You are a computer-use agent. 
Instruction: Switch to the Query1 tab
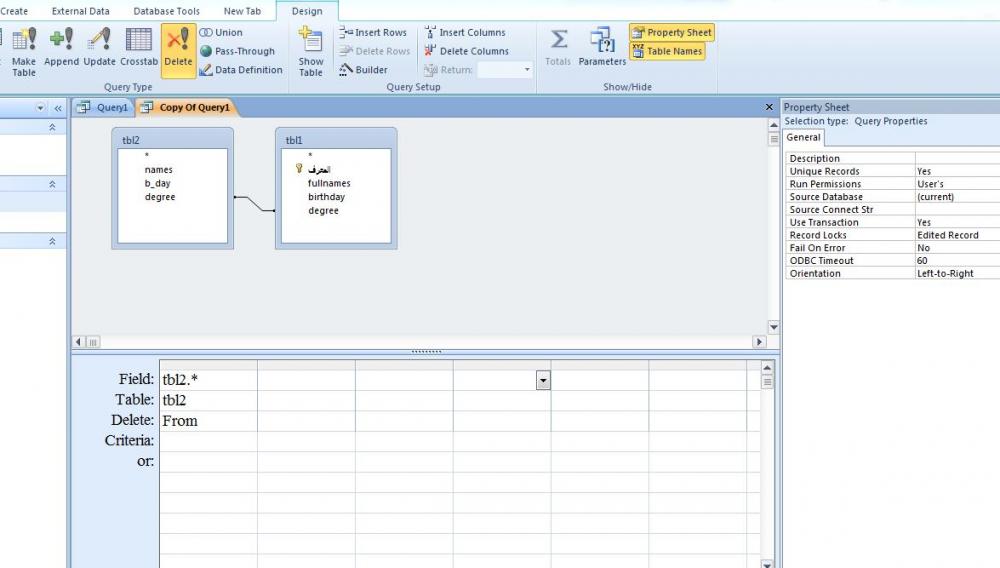click(x=104, y=107)
